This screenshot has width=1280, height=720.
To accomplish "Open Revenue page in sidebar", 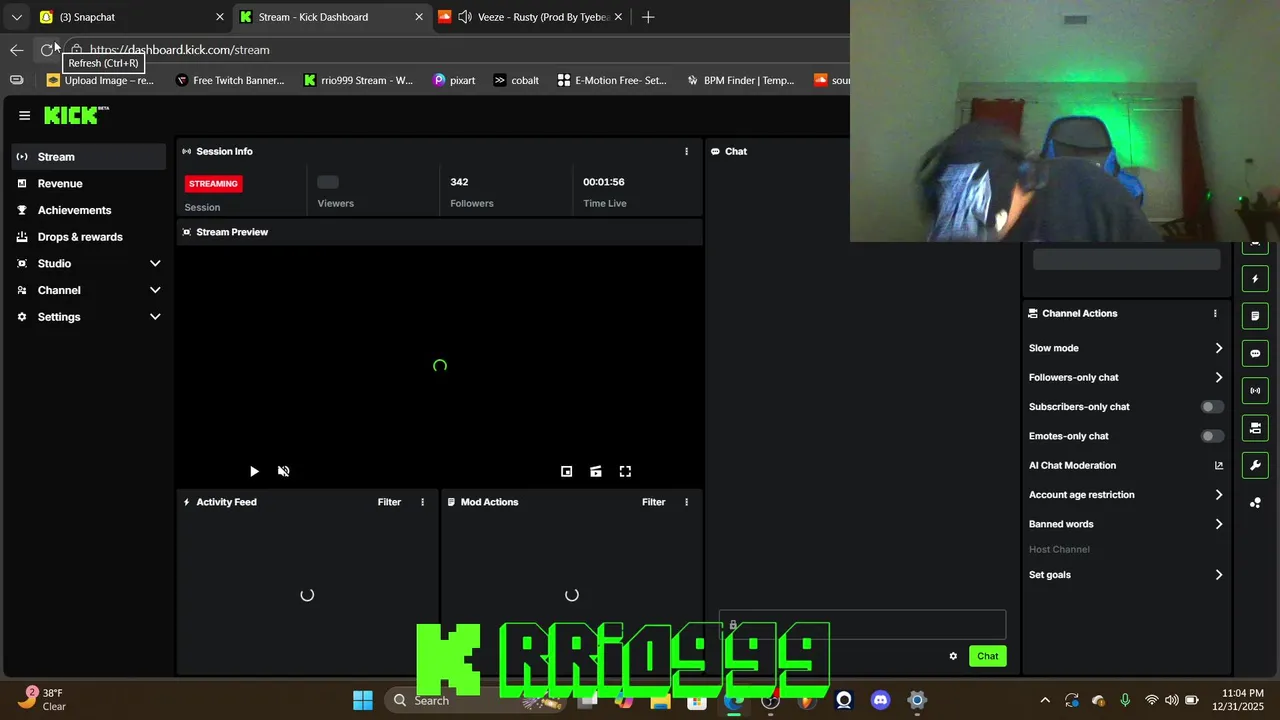I will click(x=89, y=184).
